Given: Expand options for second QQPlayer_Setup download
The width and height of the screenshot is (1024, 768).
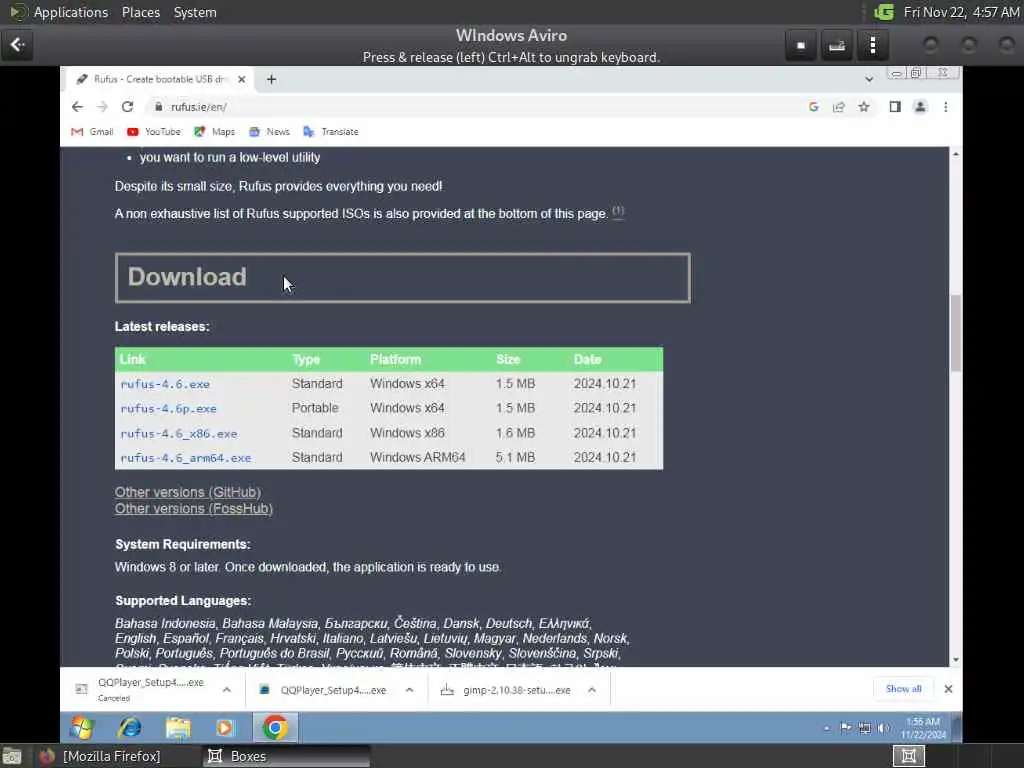Looking at the screenshot, I should pyautogui.click(x=409, y=690).
